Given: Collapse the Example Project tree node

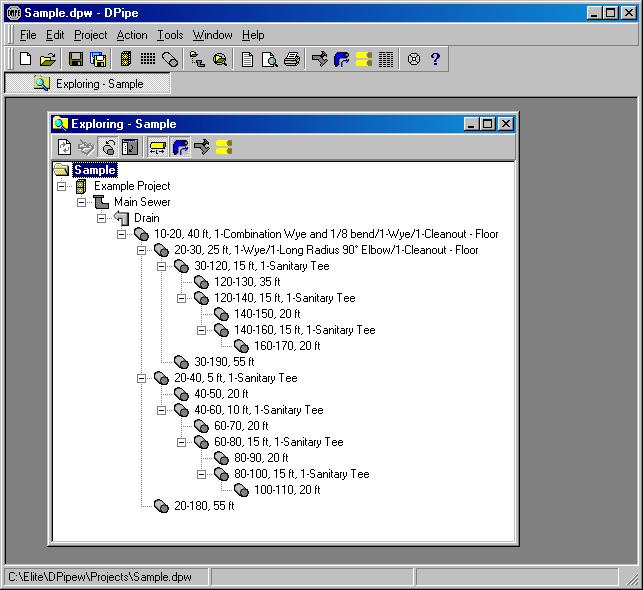Looking at the screenshot, I should [62, 186].
